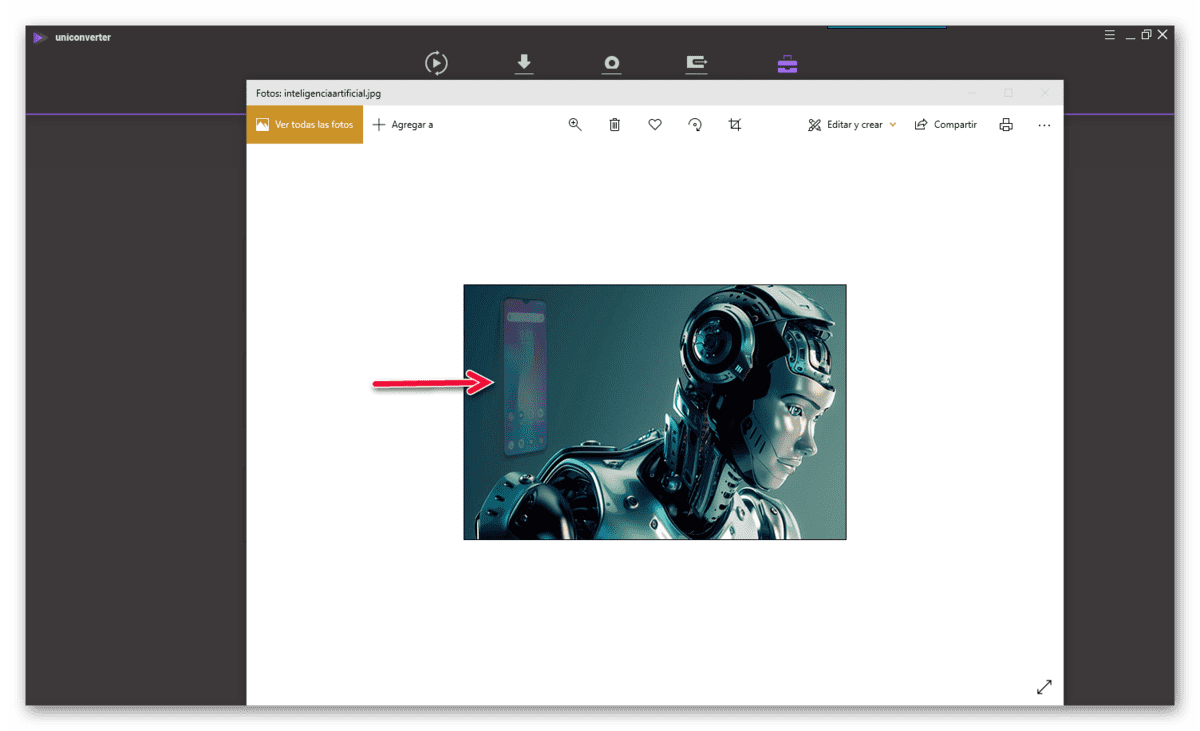The image size is (1200, 731).
Task: Delete the photo with trash icon
Action: [615, 125]
